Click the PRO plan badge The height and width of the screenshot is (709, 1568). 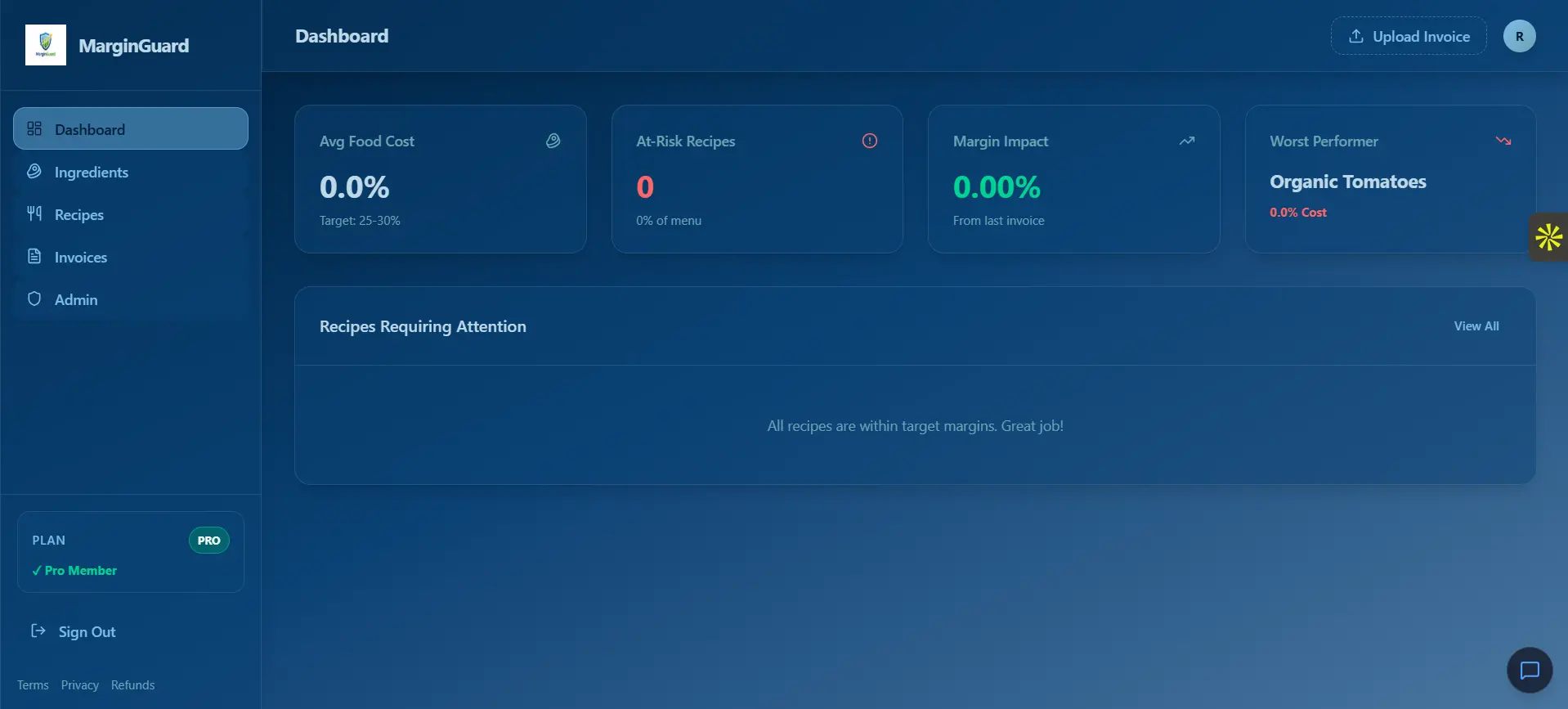(x=209, y=541)
